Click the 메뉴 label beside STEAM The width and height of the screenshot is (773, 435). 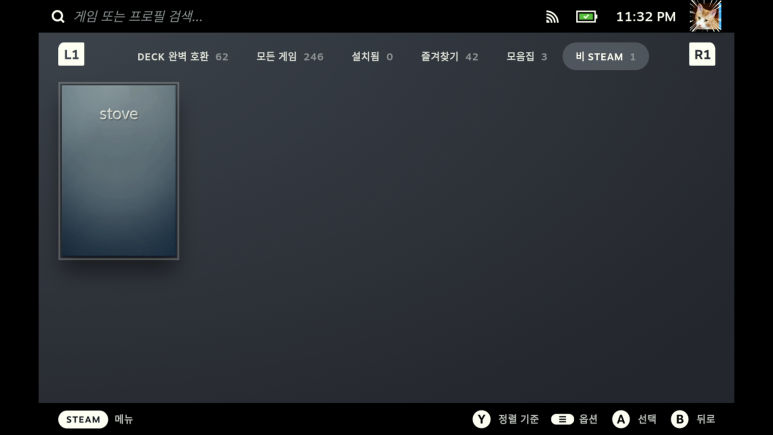click(124, 419)
